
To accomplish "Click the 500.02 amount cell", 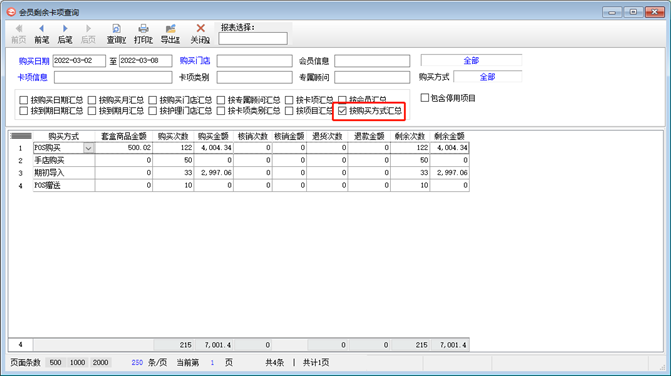I will point(123,148).
